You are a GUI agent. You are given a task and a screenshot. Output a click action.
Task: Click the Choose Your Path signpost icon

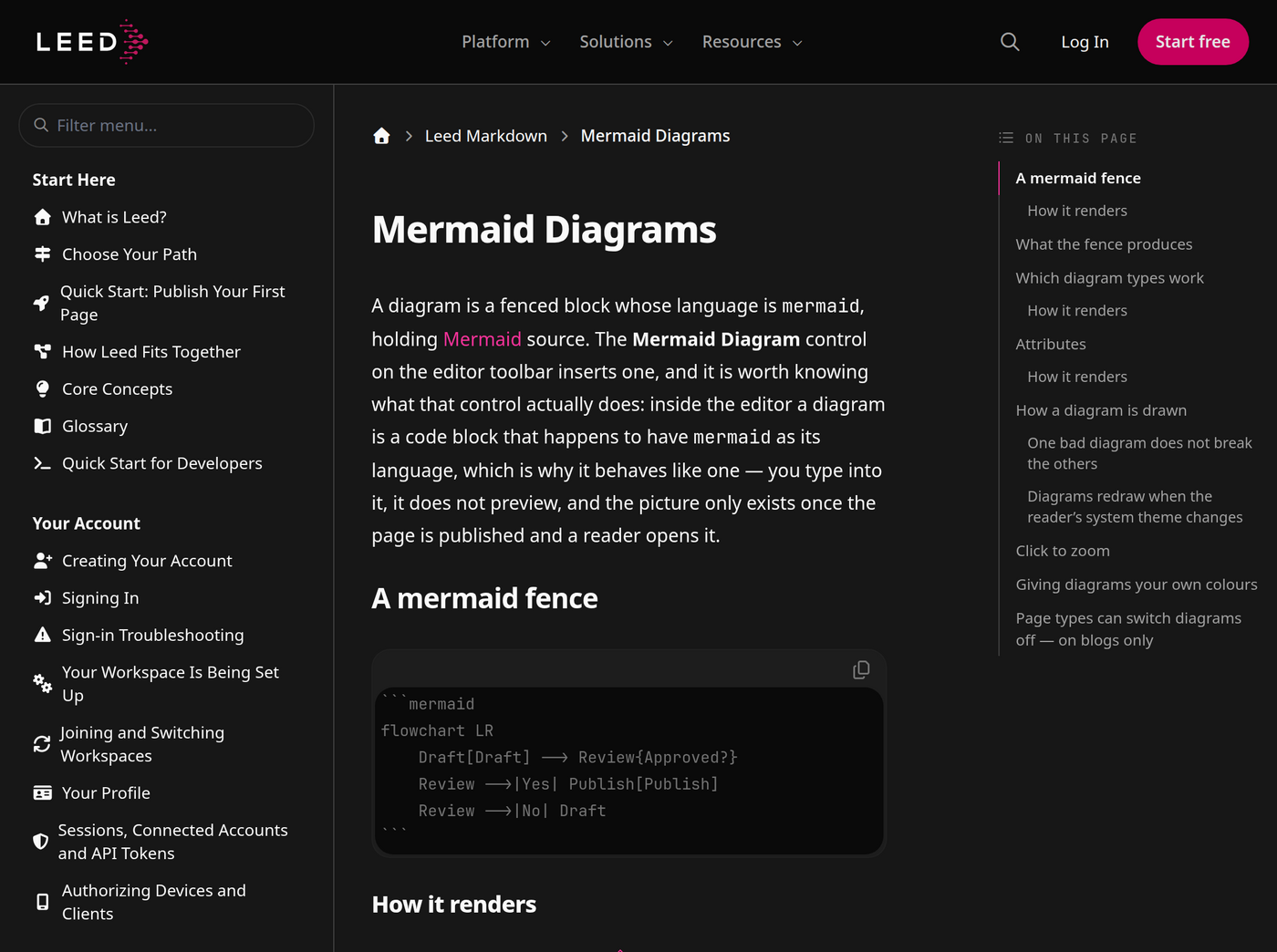point(42,254)
